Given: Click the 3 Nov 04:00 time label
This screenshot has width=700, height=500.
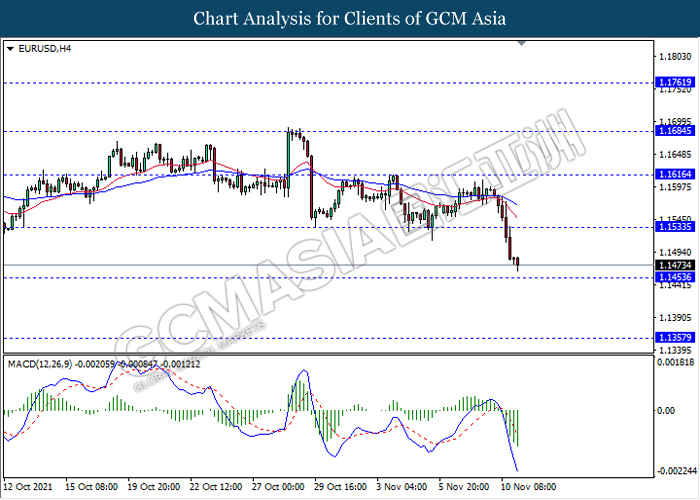Looking at the screenshot, I should coord(401,487).
